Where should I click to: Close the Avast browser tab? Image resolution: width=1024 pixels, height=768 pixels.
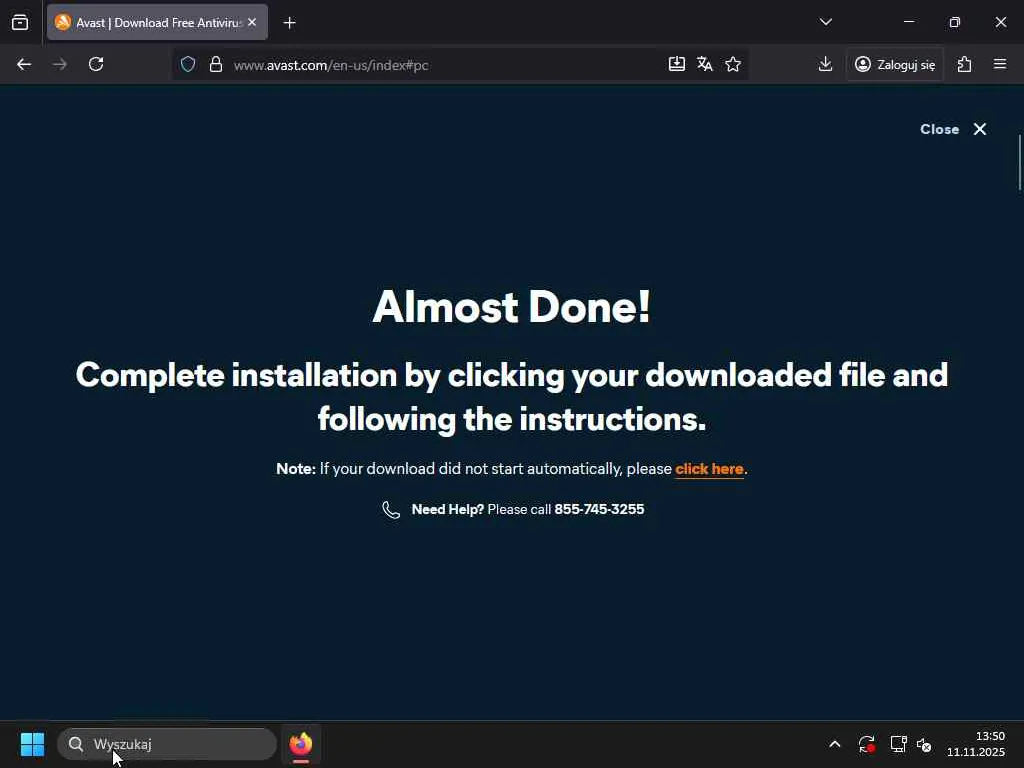click(x=252, y=22)
